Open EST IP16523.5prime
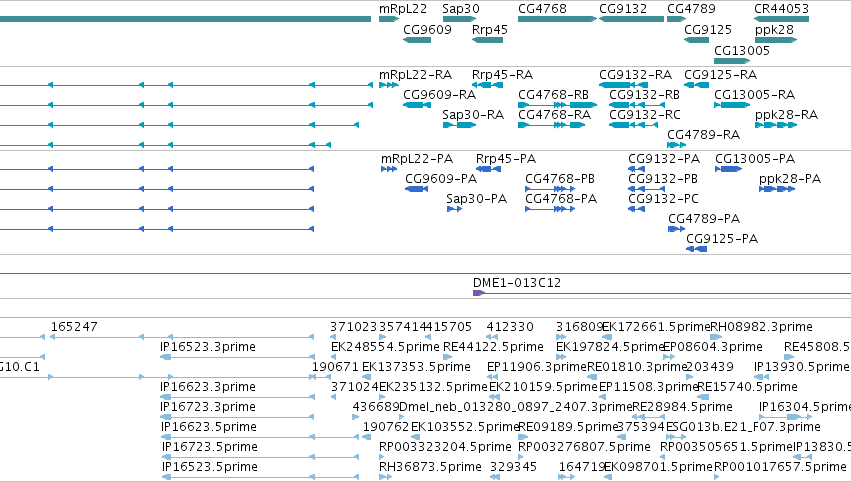The image size is (851, 482). [209, 467]
